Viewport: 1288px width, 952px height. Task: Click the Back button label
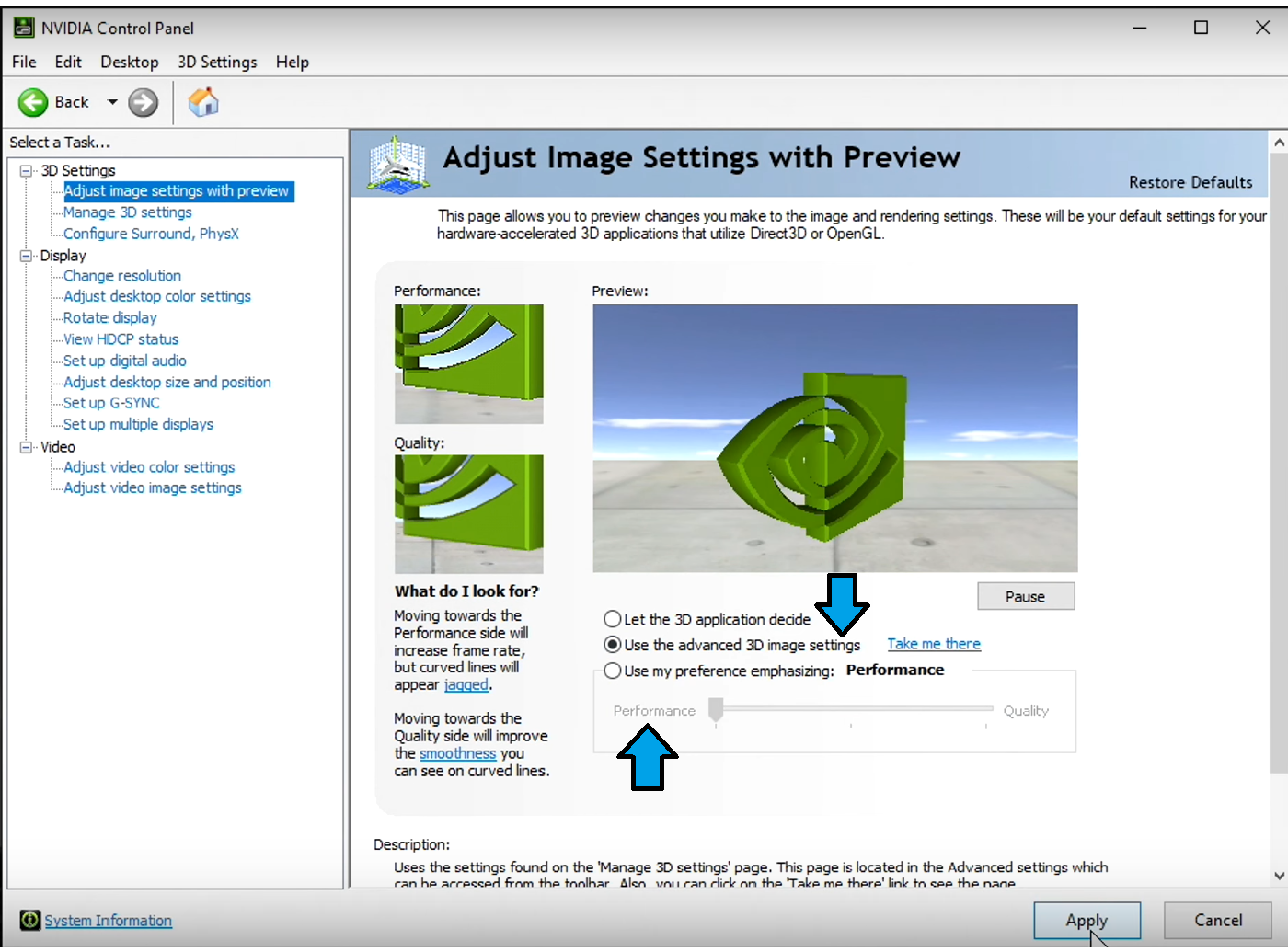72,102
